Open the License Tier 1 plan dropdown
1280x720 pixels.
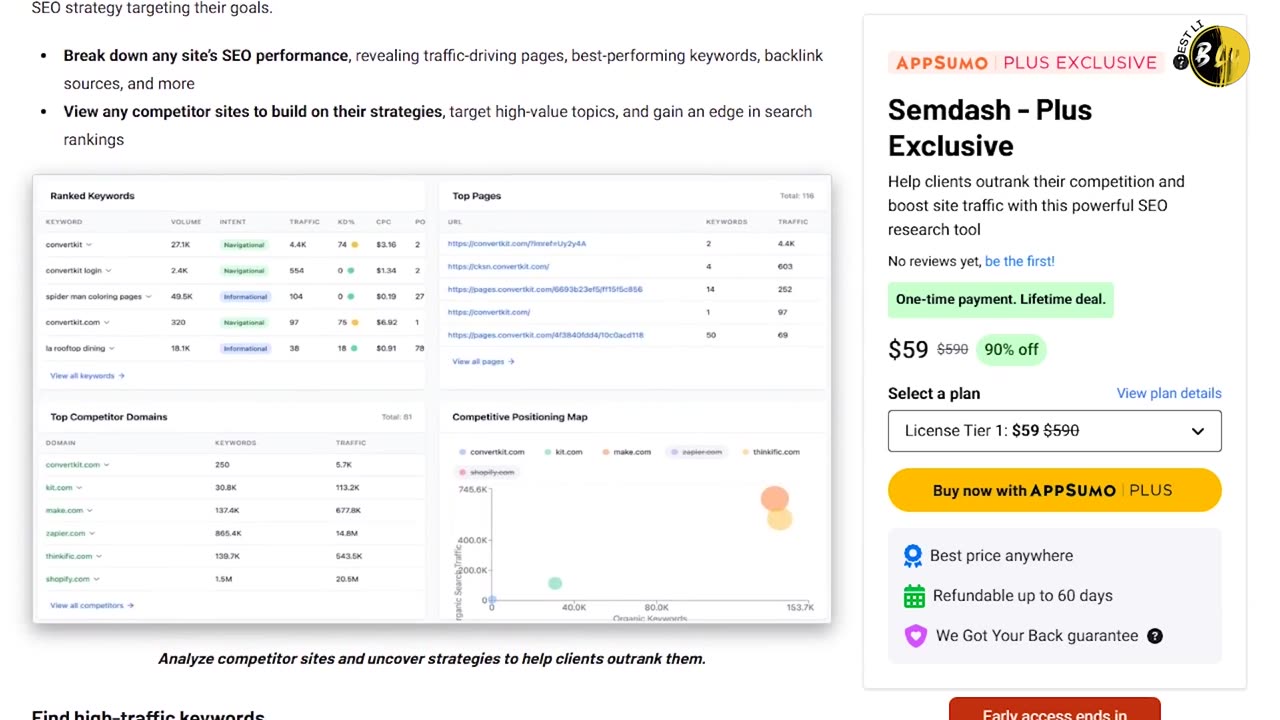click(1054, 431)
